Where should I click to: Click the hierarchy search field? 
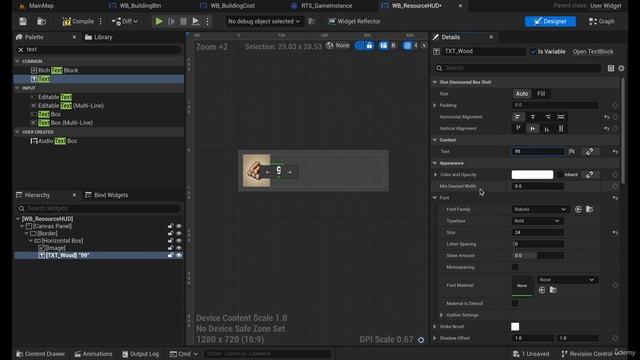[98, 209]
